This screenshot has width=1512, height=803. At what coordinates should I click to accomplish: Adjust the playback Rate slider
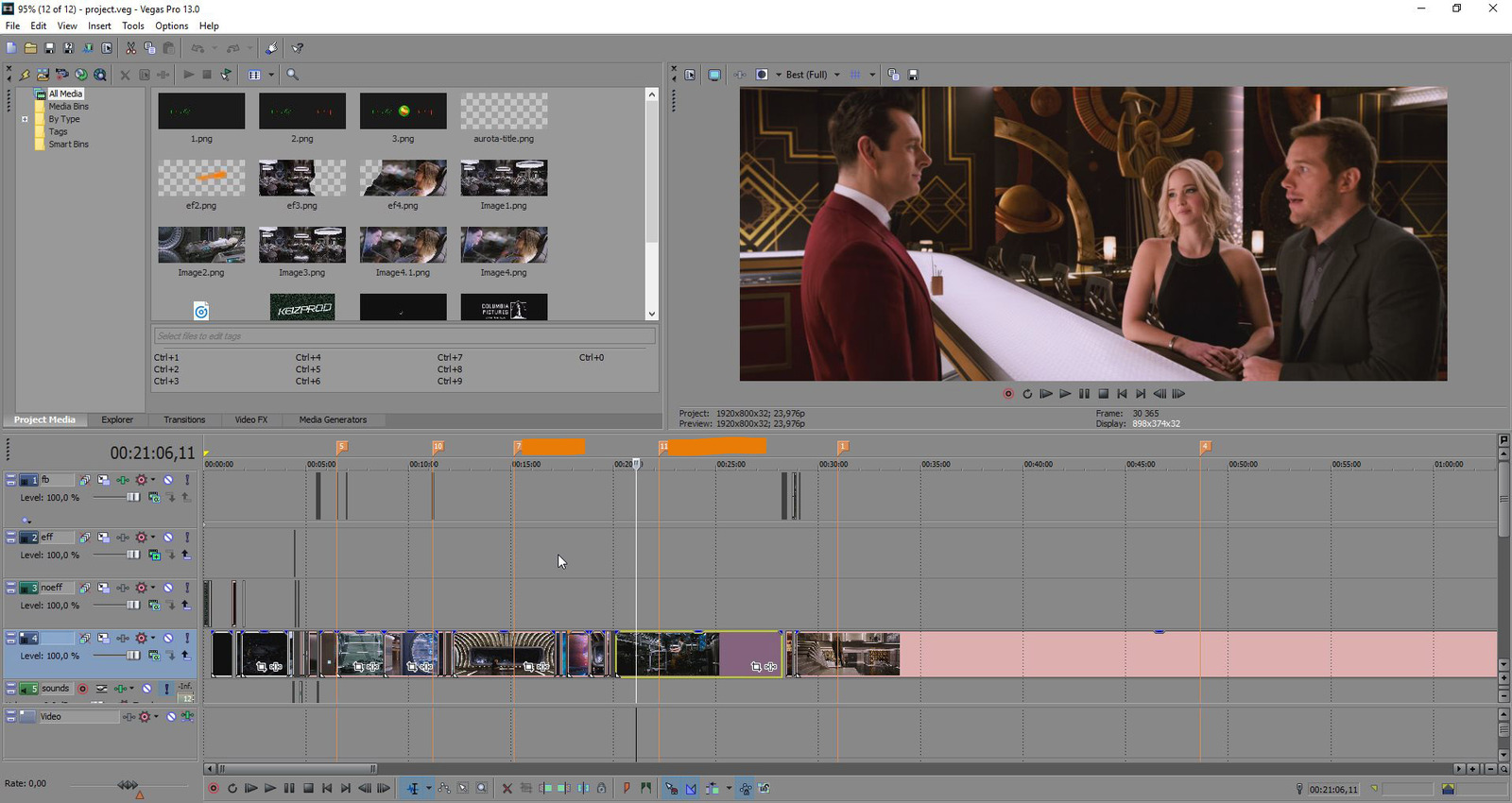click(128, 785)
